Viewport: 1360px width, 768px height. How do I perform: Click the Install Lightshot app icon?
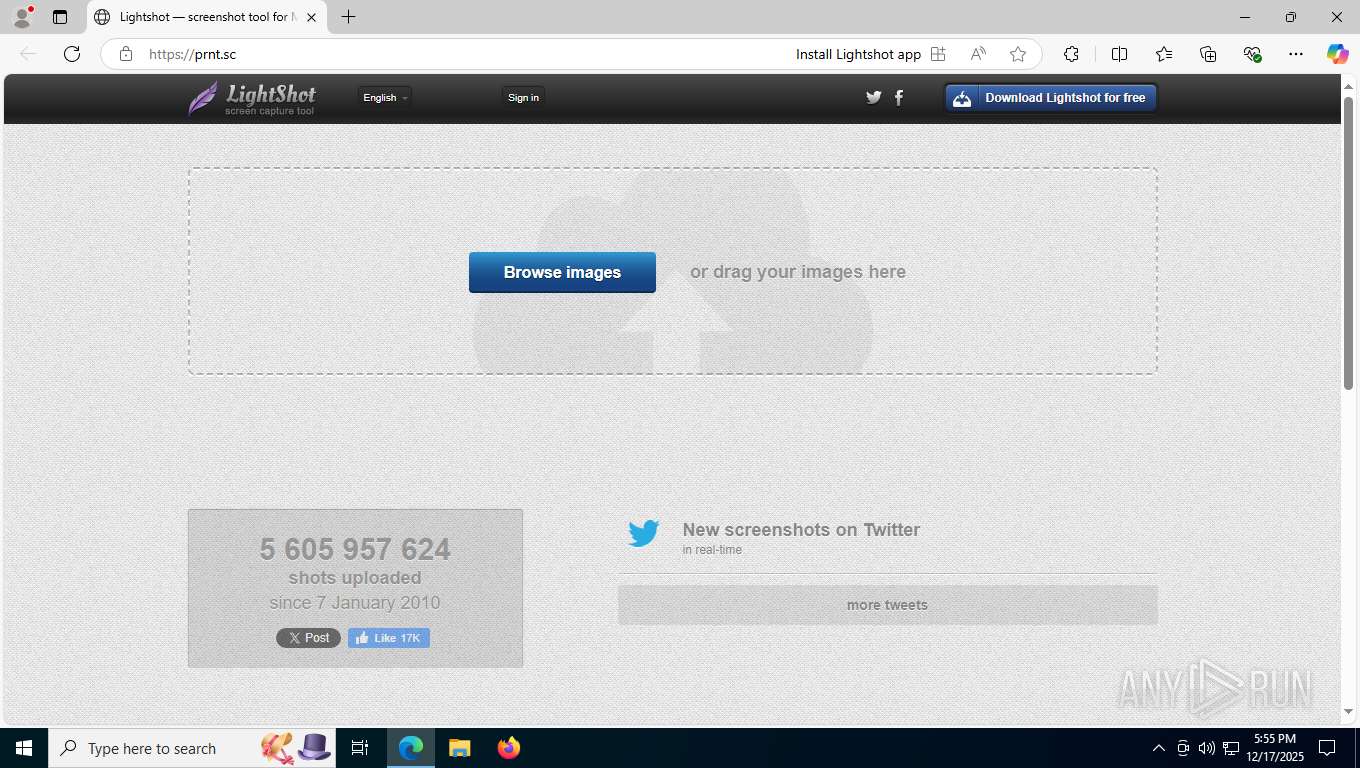click(938, 54)
